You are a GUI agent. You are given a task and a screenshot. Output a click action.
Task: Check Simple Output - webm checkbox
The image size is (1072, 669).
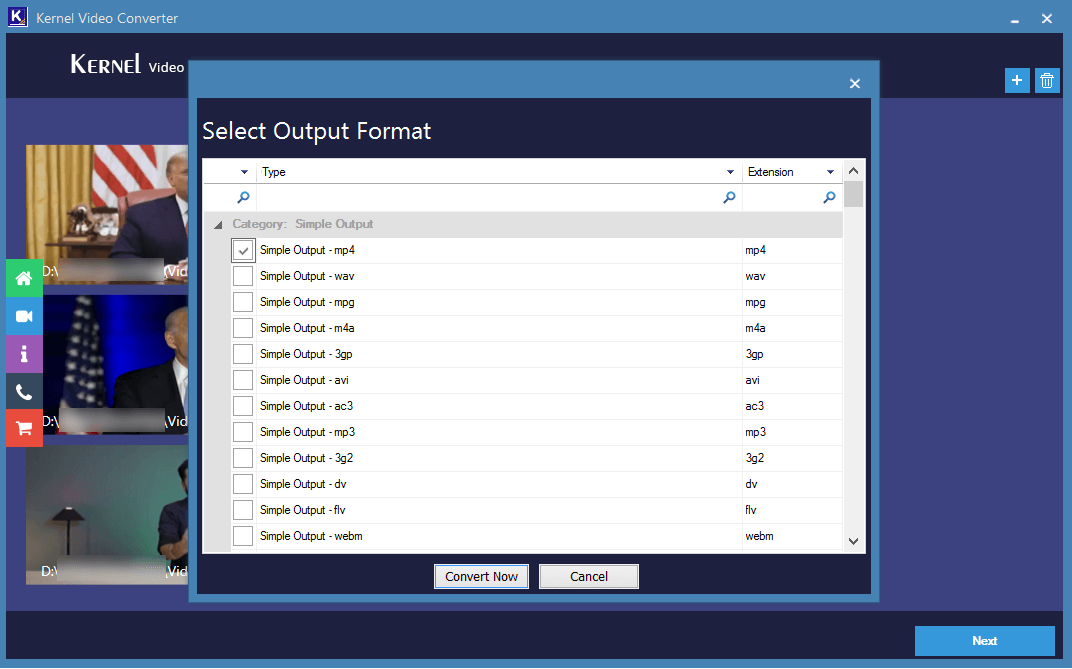click(243, 536)
